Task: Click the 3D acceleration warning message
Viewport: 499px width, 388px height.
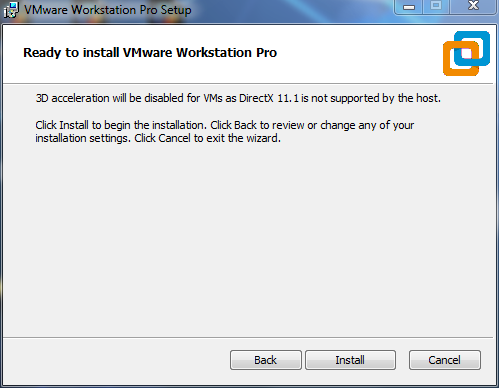Action: (238, 98)
